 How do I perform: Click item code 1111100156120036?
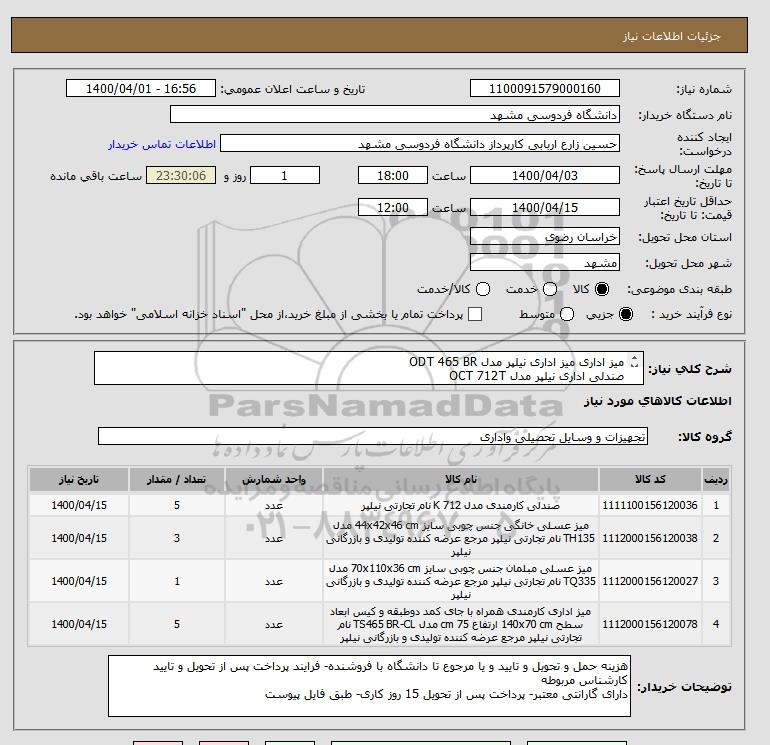(x=650, y=505)
